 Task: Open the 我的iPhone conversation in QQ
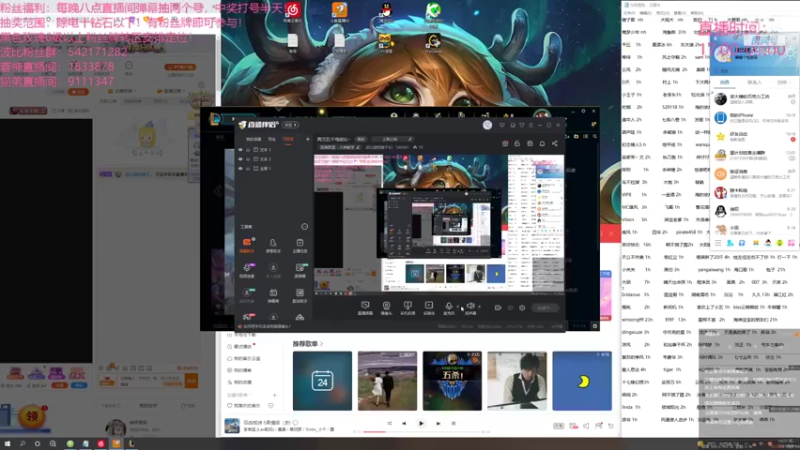(755, 118)
